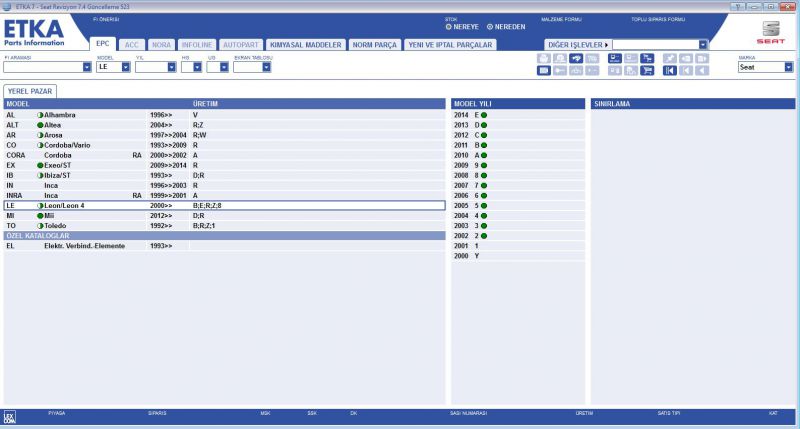Jump to first page with bar-arrow icon
Viewport: 800px width, 429px height.
(669, 70)
